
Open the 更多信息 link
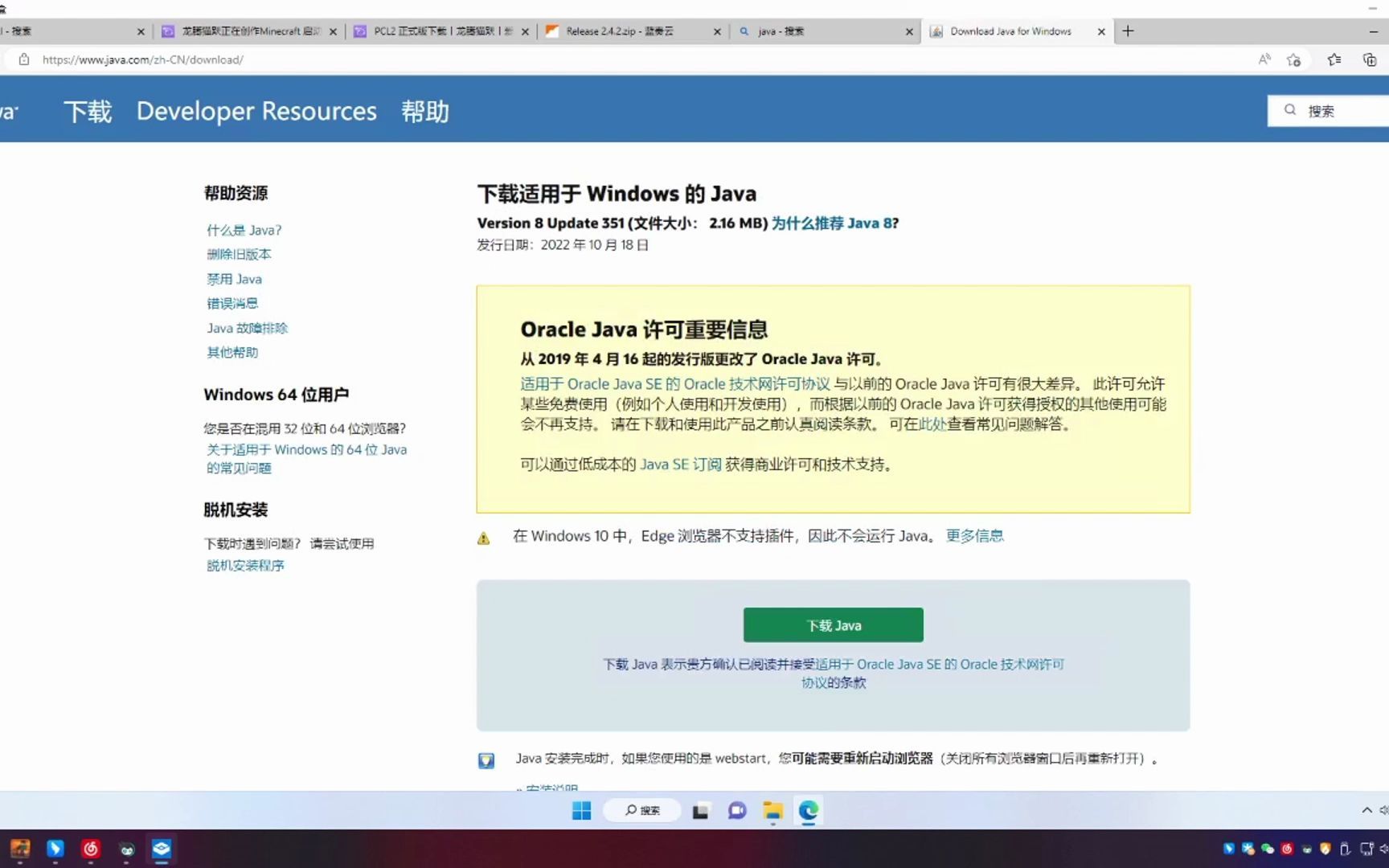974,536
